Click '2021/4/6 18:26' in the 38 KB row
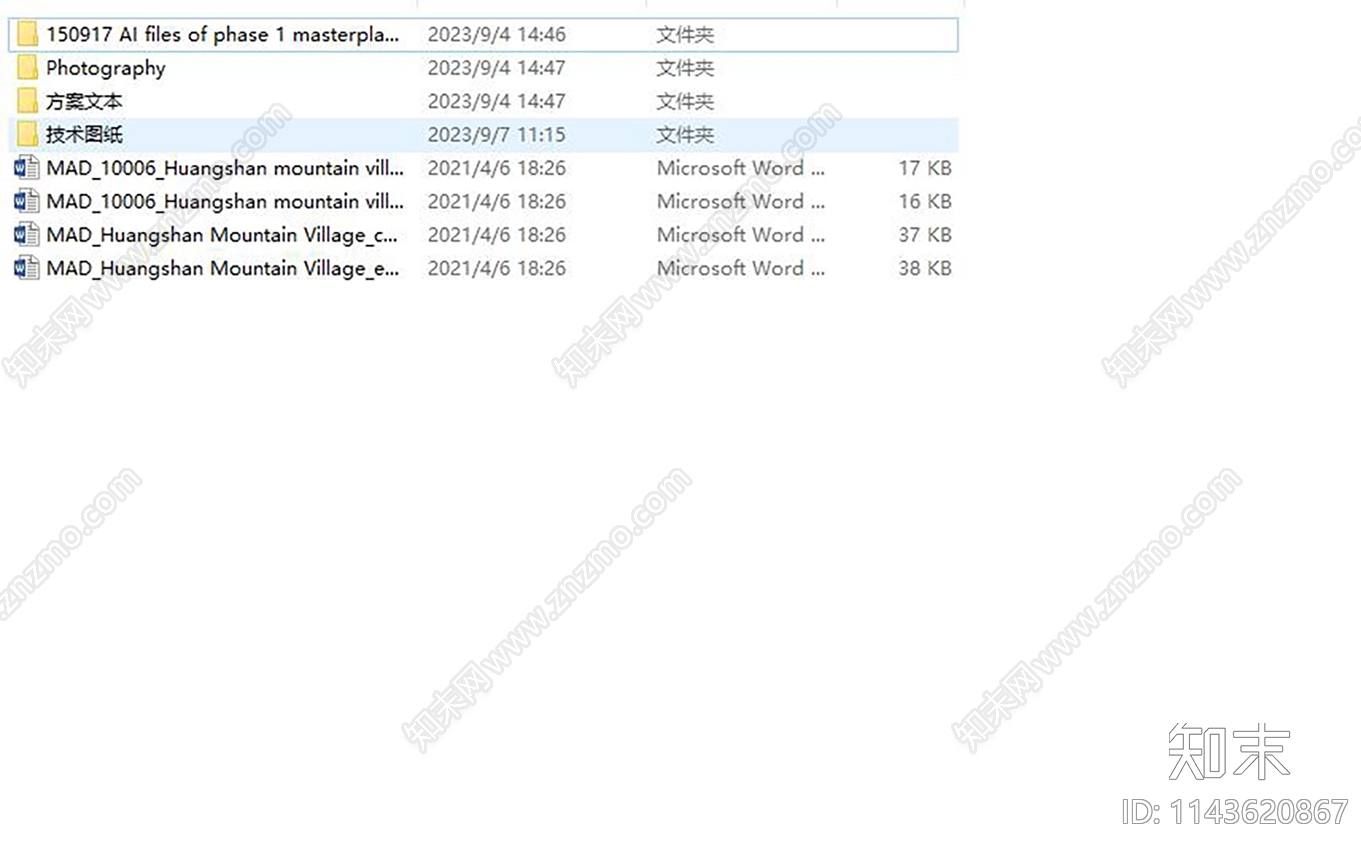Image resolution: width=1361 pixels, height=851 pixels. [496, 268]
